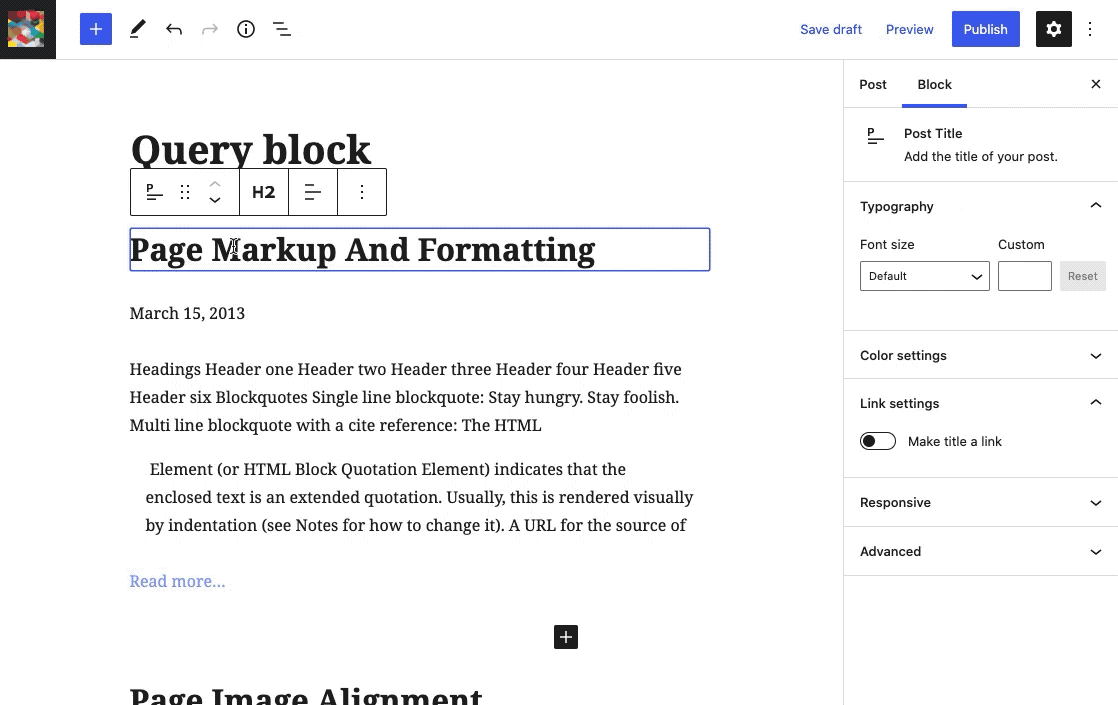Switch to the Post tab
This screenshot has height=705, width=1118.
(x=873, y=84)
